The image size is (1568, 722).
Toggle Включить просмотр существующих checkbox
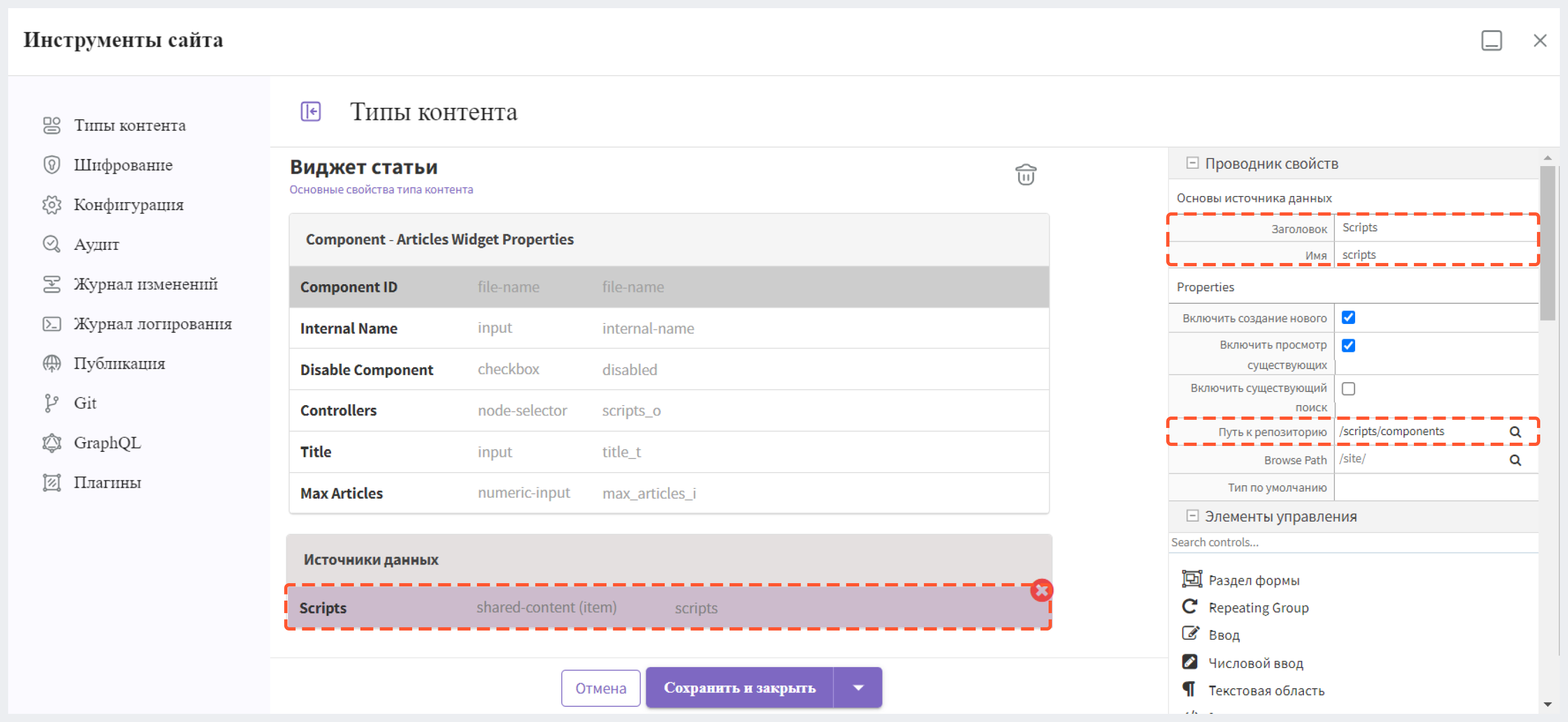pyautogui.click(x=1348, y=345)
